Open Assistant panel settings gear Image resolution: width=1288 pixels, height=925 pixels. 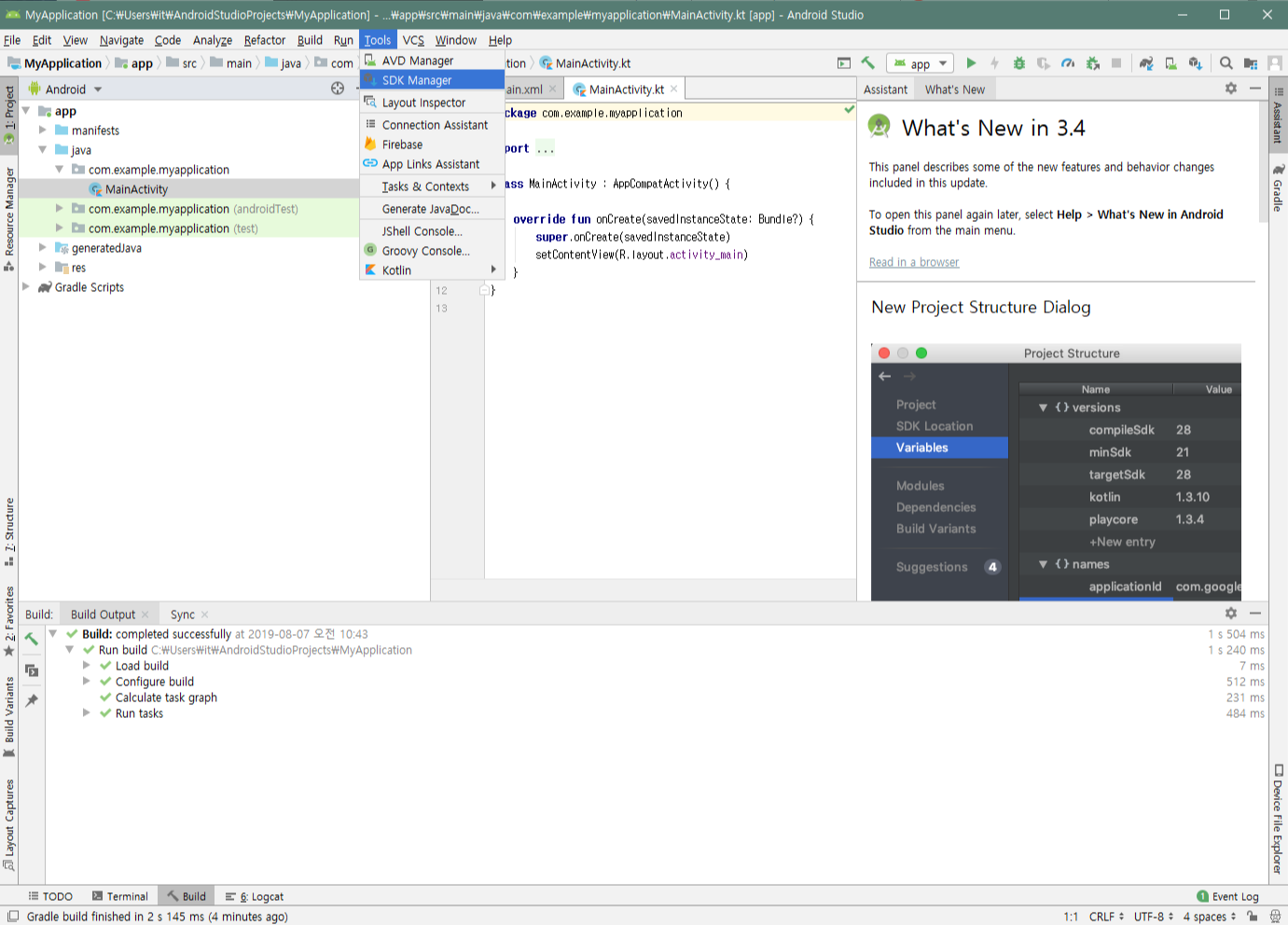point(1231,89)
